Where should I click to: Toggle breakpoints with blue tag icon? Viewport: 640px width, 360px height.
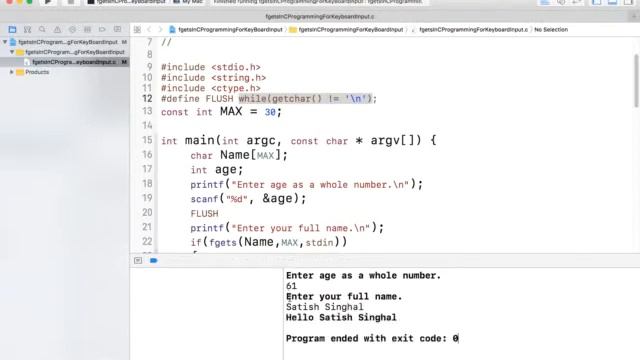tap(153, 260)
